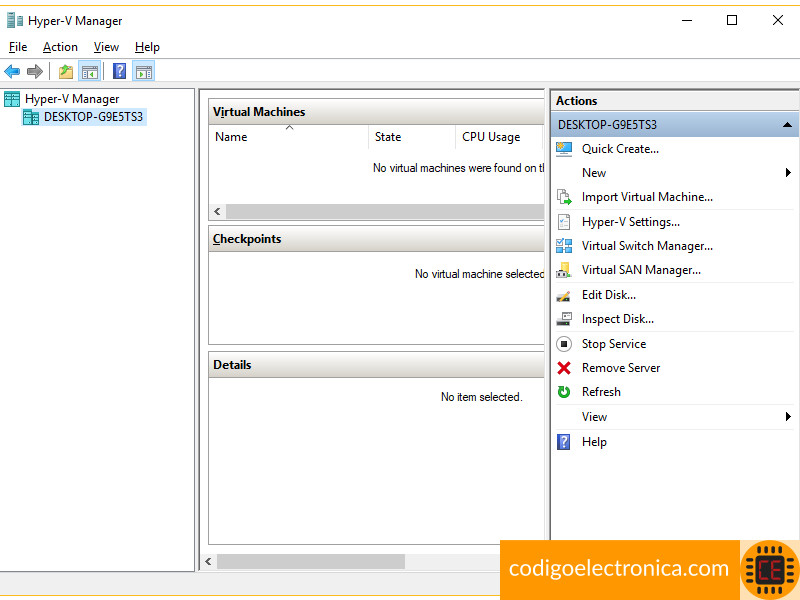Click the Forward arrow toolbar icon
This screenshot has width=800, height=600.
(x=35, y=71)
